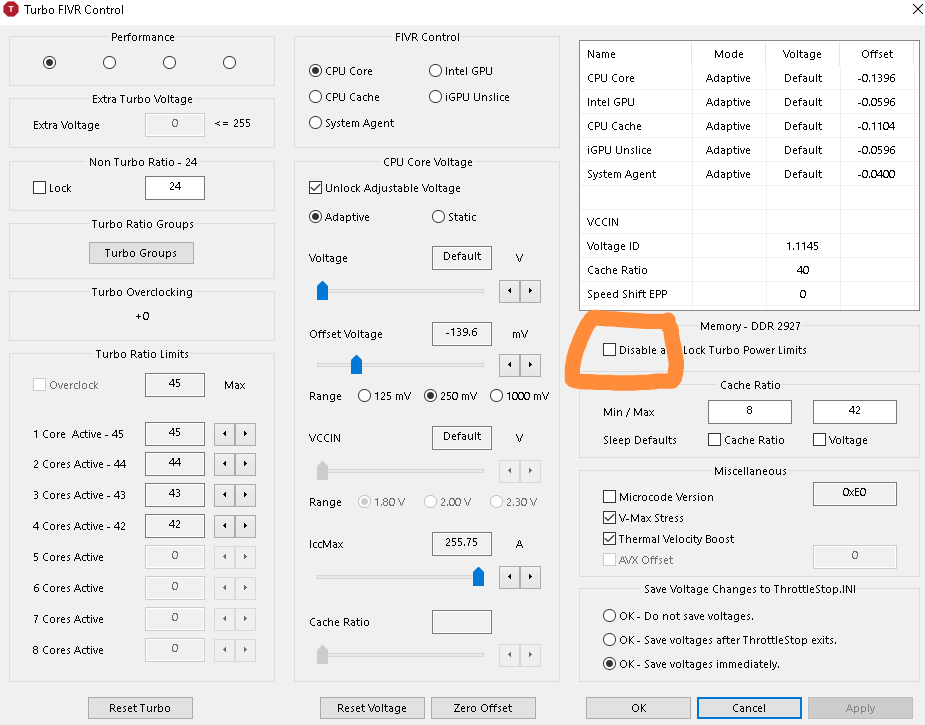Increase 1 Core Active ratio with right arrow
925x725 pixels.
click(x=245, y=434)
